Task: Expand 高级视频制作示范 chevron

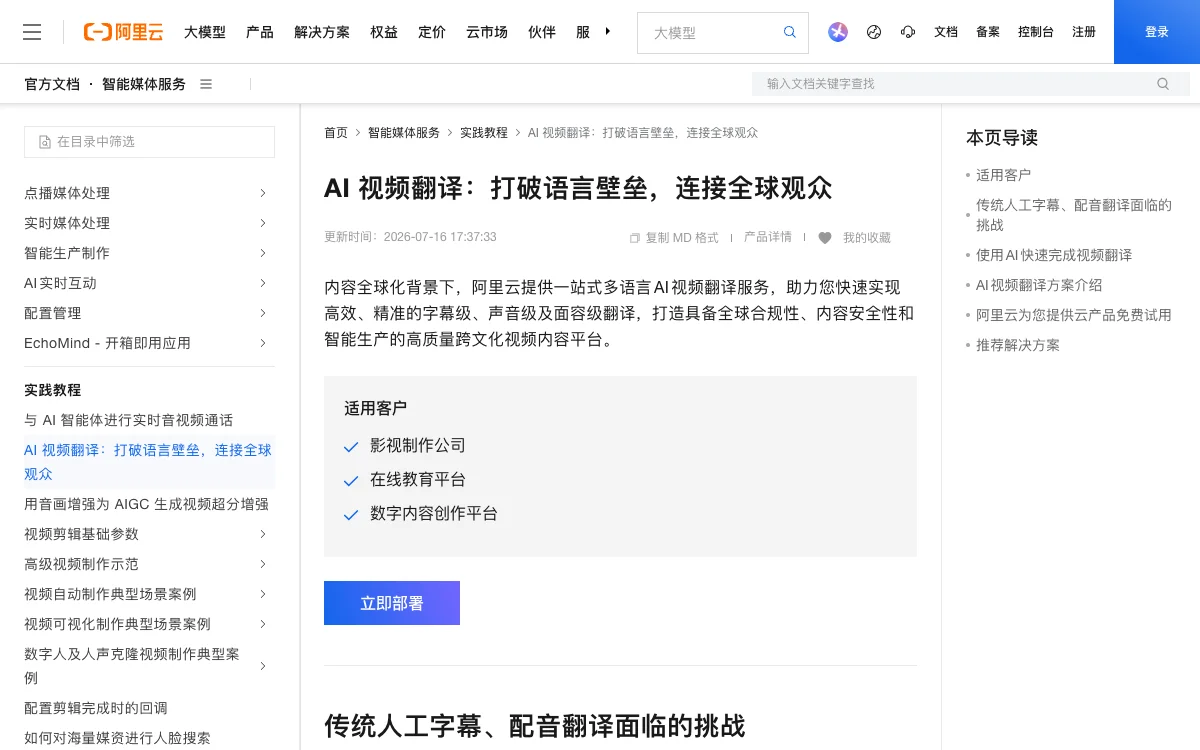Action: point(262,564)
